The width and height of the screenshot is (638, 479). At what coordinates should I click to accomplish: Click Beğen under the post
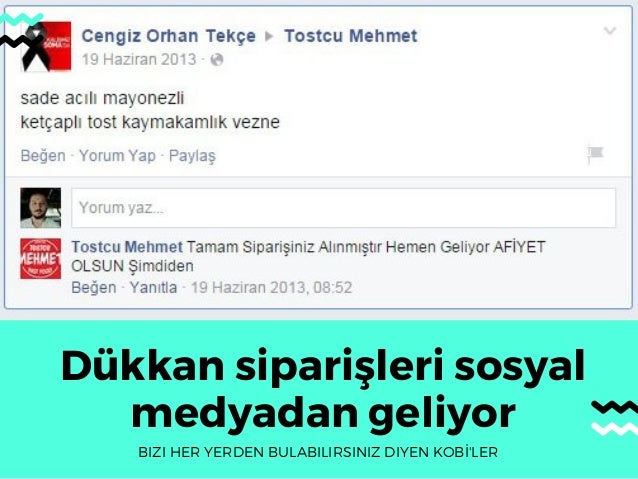43,155
